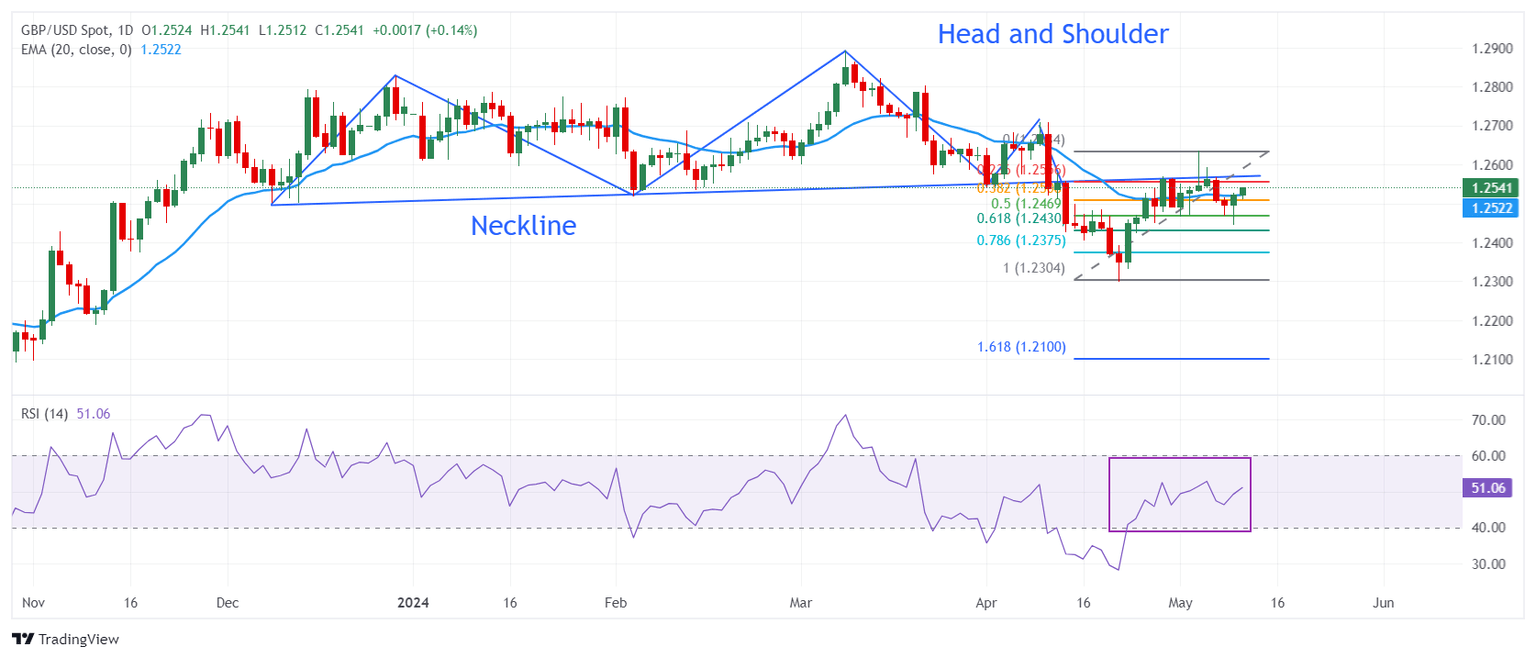Select the Head and Shoulder text annotation
This screenshot has width=1536, height=659.
coord(1052,34)
